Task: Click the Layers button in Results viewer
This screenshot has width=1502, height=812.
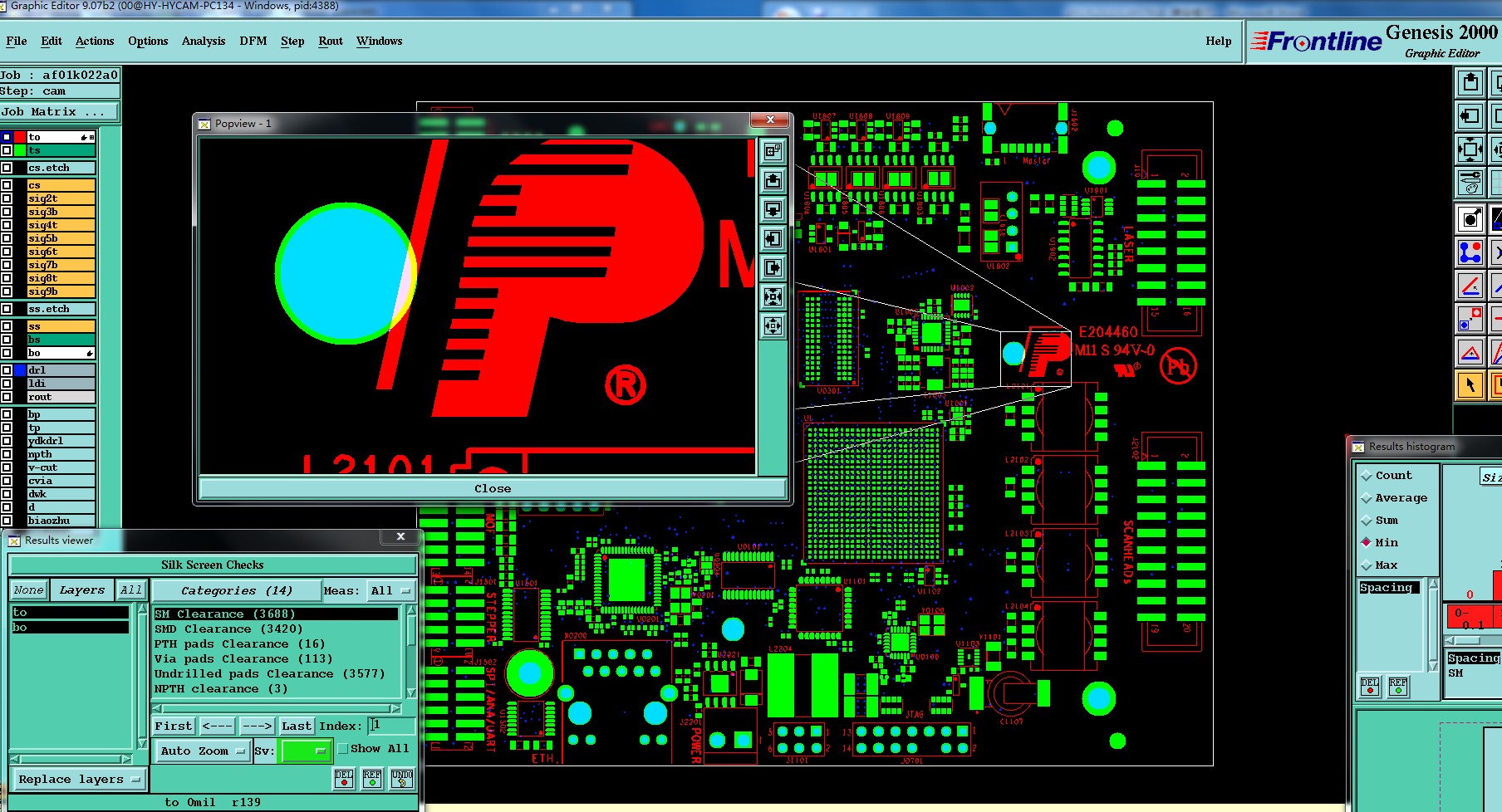Action: tap(82, 590)
